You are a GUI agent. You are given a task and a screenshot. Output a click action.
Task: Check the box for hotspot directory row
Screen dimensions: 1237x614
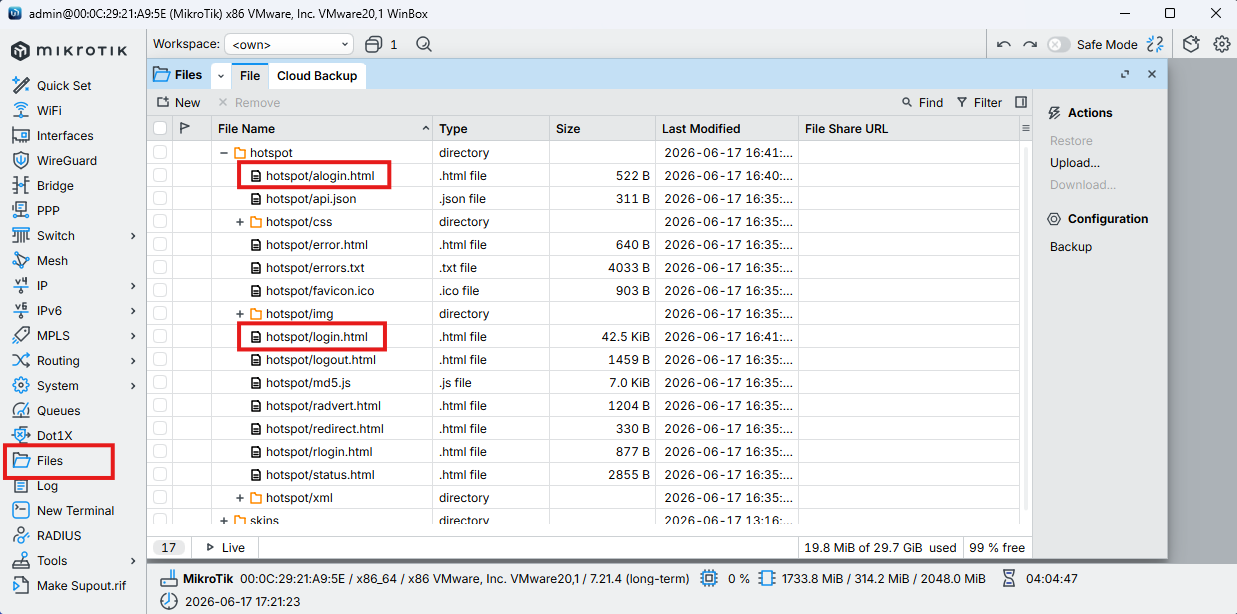pos(160,153)
